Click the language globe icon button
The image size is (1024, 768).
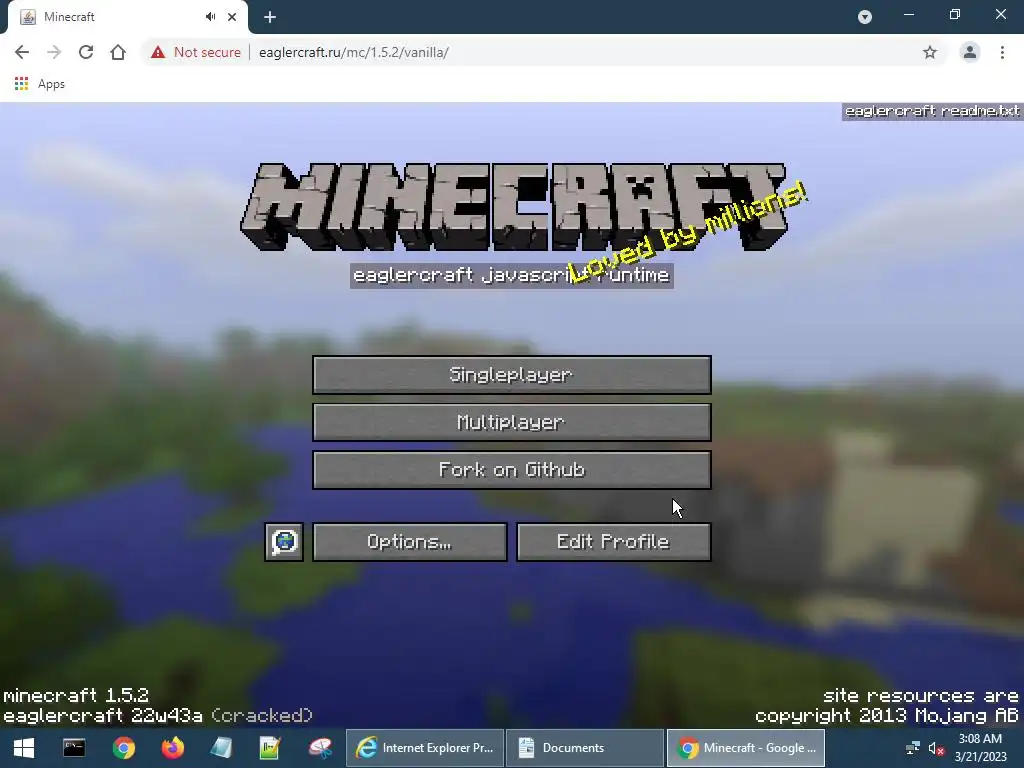click(x=284, y=542)
